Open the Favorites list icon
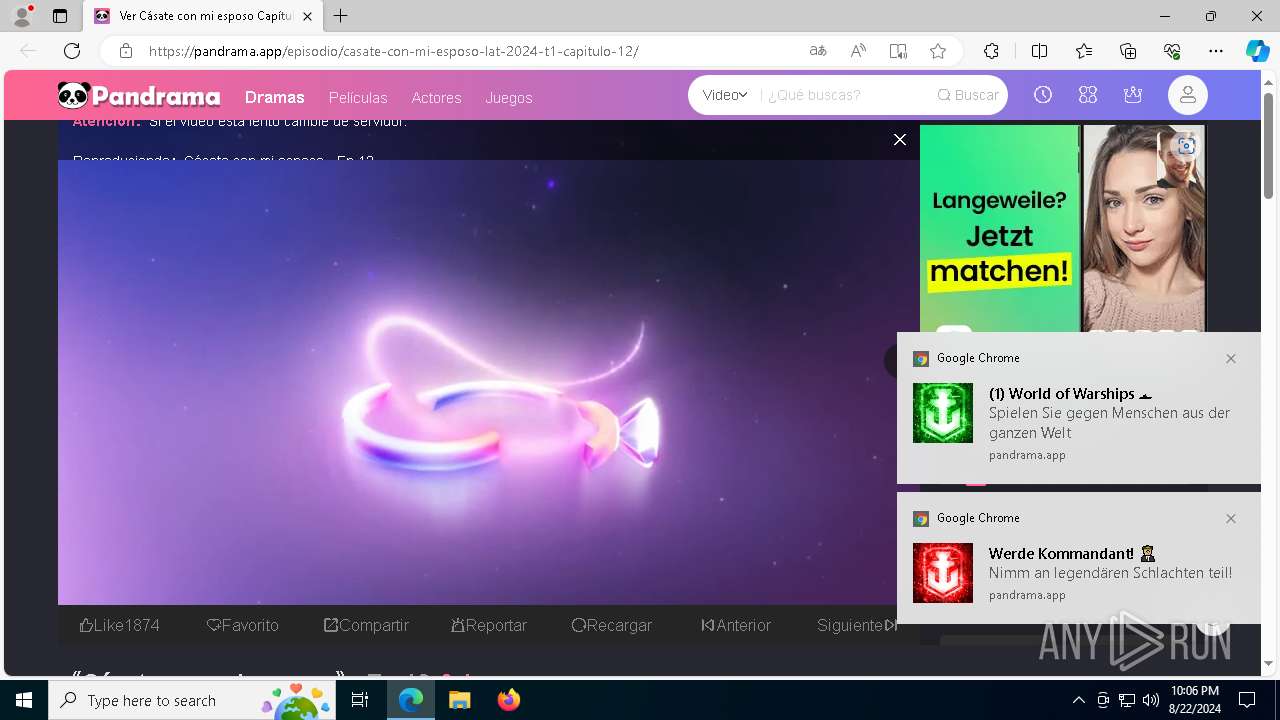 tap(1084, 51)
